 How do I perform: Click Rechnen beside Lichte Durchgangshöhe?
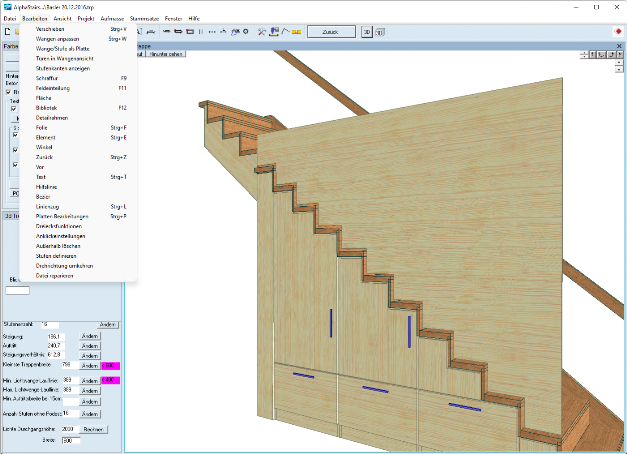point(94,429)
